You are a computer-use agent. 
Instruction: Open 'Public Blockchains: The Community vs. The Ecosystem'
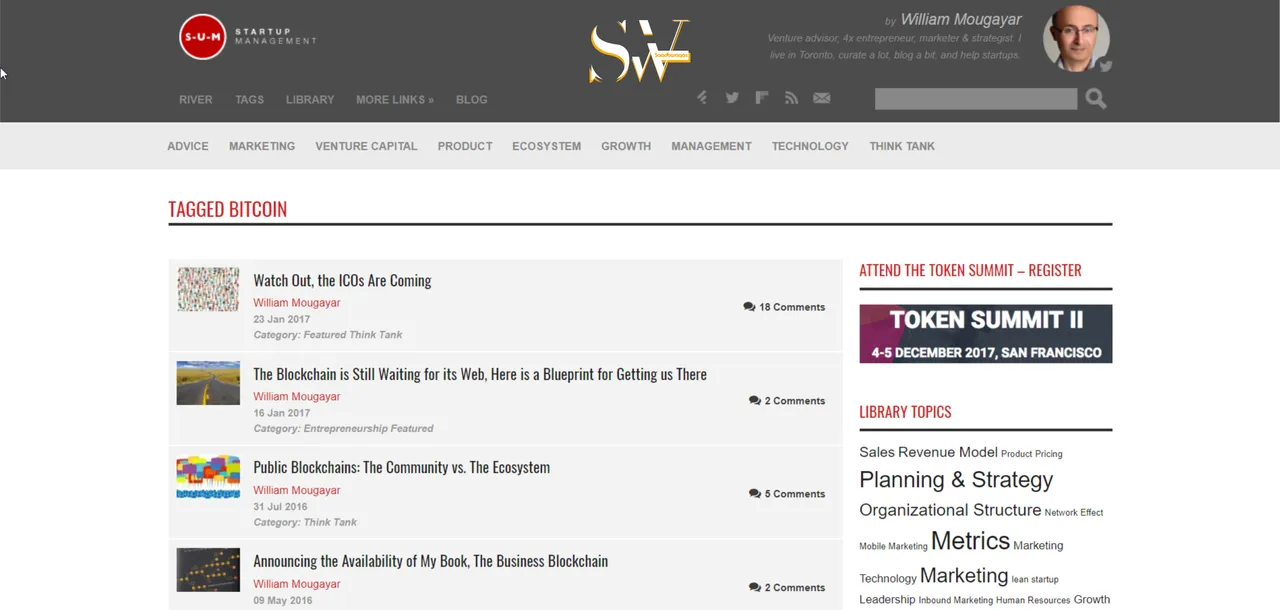401,467
